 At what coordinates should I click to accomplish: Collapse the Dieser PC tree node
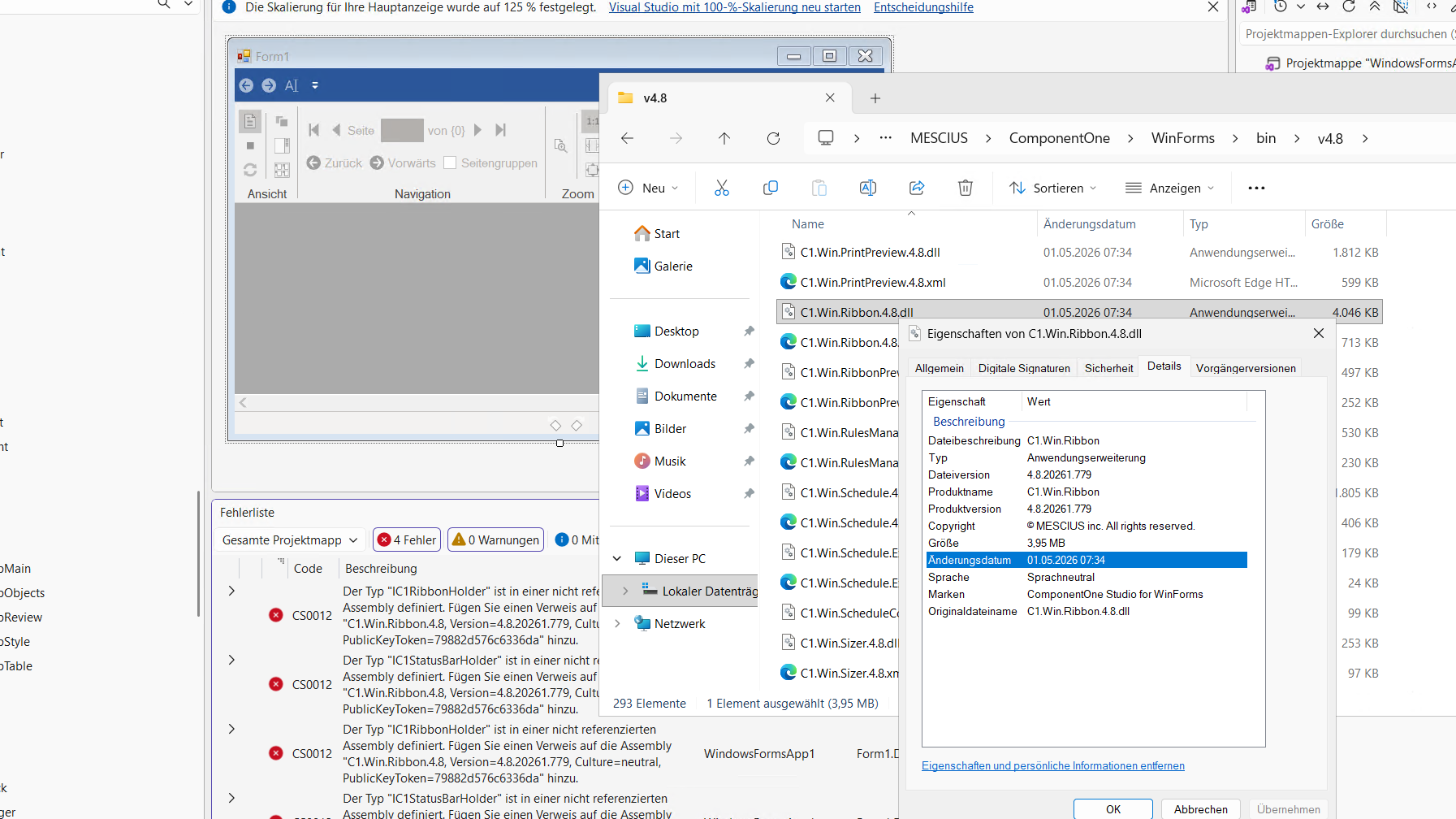[617, 558]
